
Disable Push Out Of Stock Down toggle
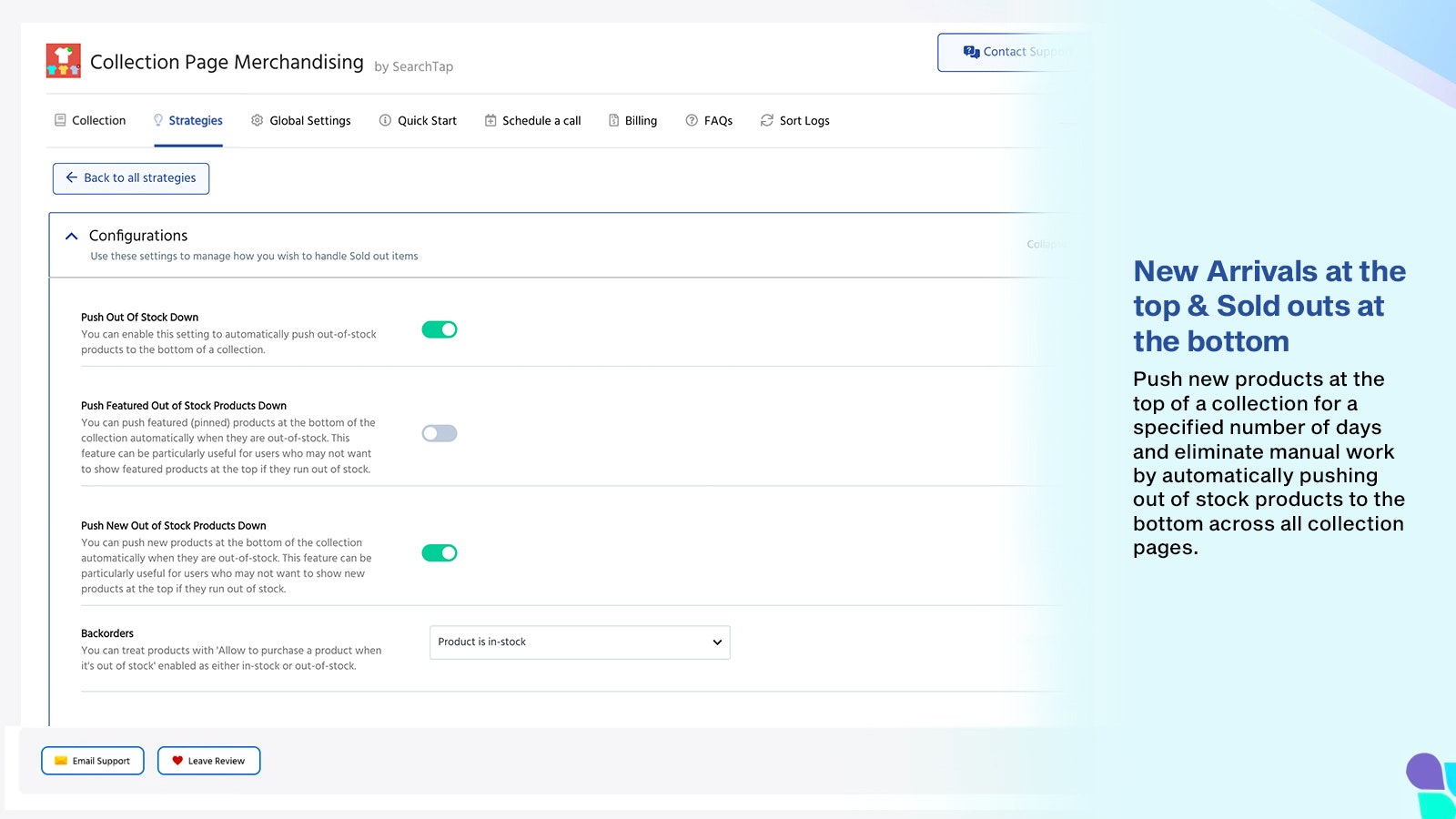pyautogui.click(x=440, y=329)
